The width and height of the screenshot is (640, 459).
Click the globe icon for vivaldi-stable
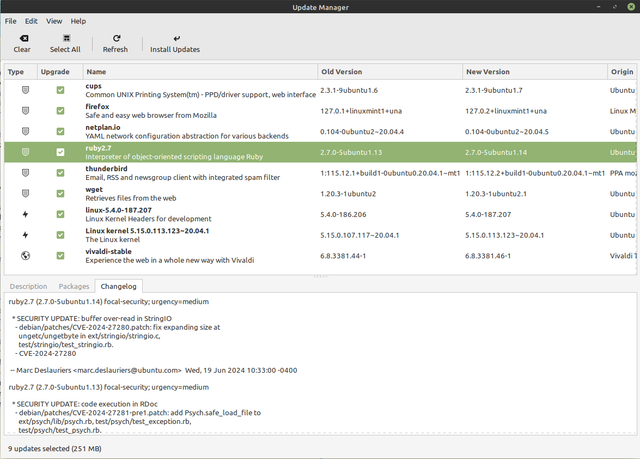(25, 256)
